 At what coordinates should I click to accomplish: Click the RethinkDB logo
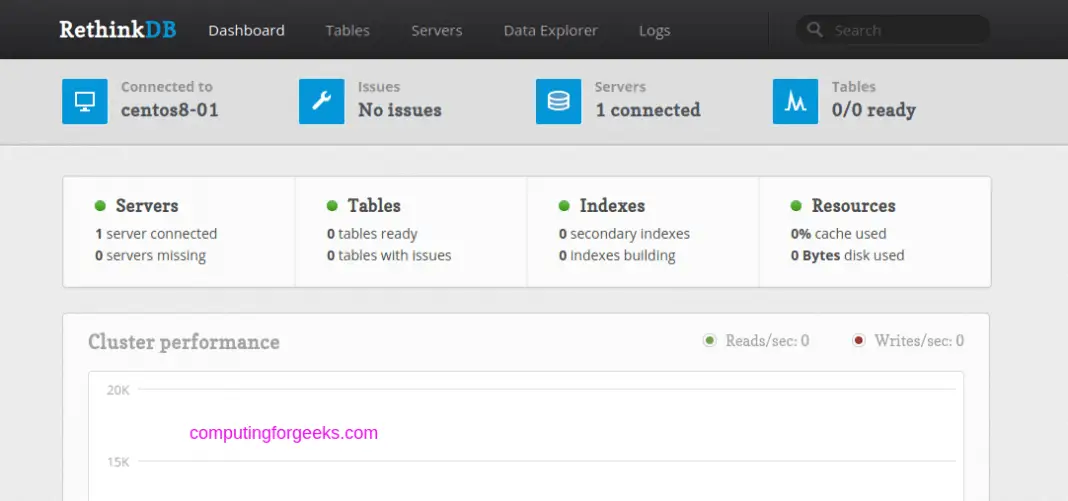coord(117,30)
